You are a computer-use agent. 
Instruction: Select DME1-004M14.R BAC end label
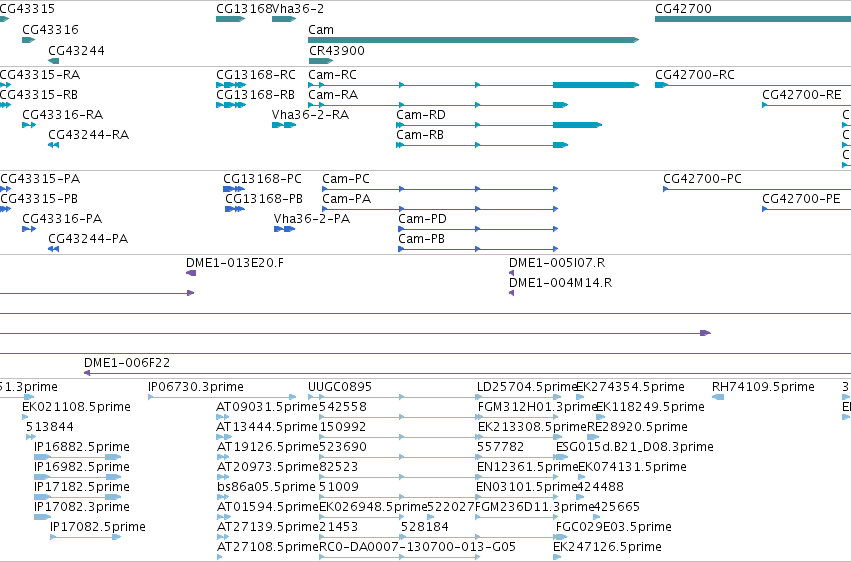coord(560,283)
